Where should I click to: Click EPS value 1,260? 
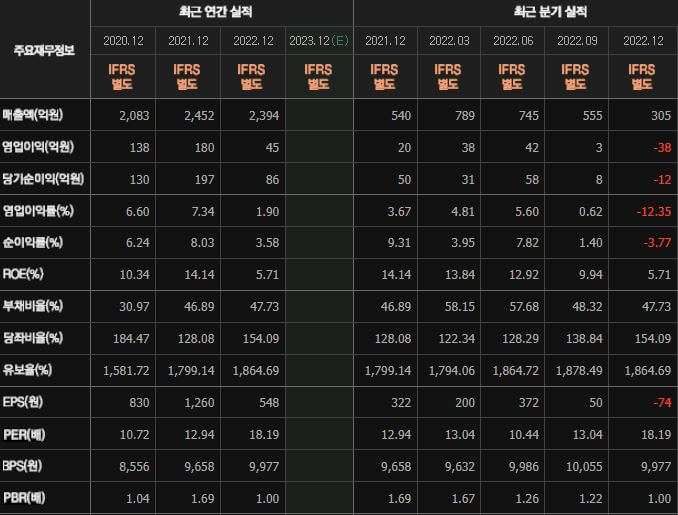pos(199,403)
